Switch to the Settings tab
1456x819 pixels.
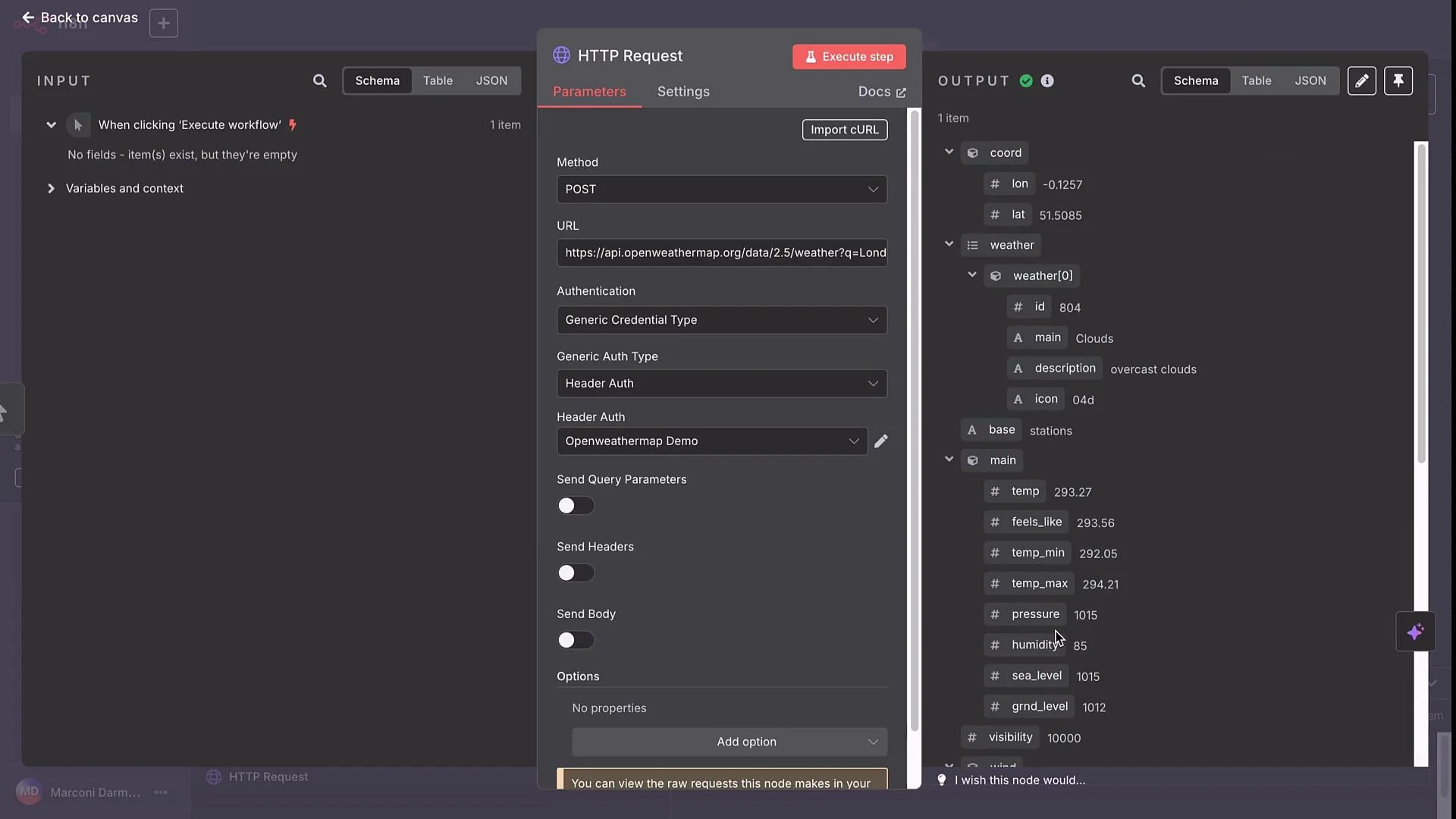683,92
